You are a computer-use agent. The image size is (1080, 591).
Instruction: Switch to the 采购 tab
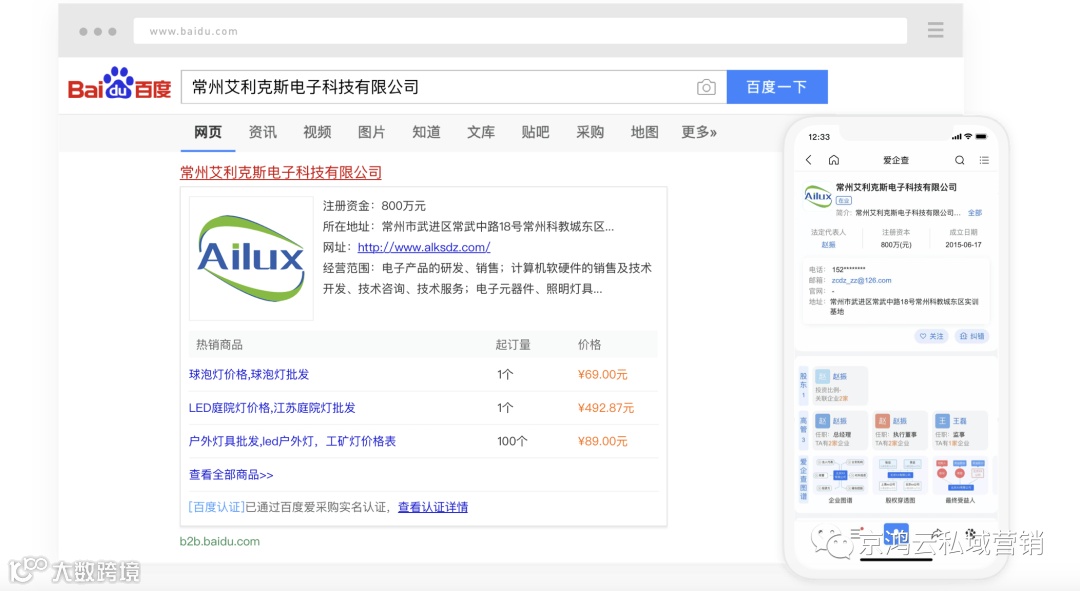[x=590, y=132]
